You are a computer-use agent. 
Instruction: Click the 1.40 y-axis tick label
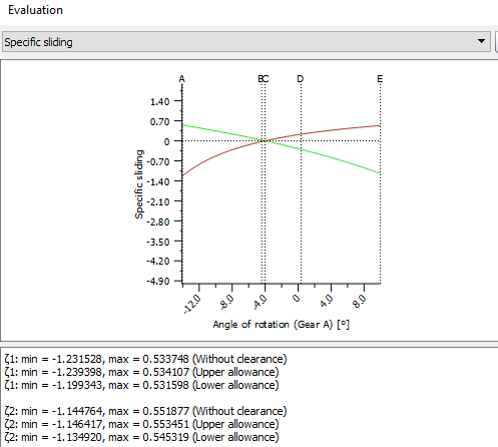(x=160, y=102)
